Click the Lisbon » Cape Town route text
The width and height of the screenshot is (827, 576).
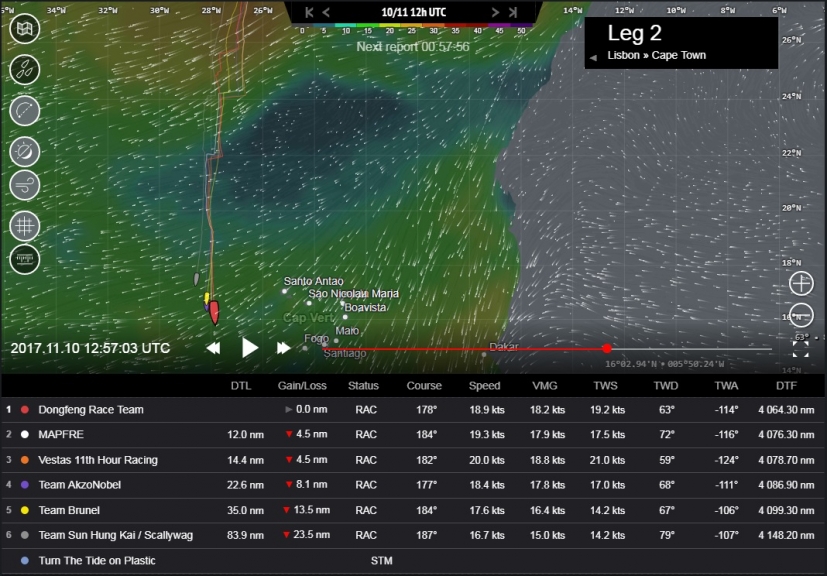[x=656, y=55]
